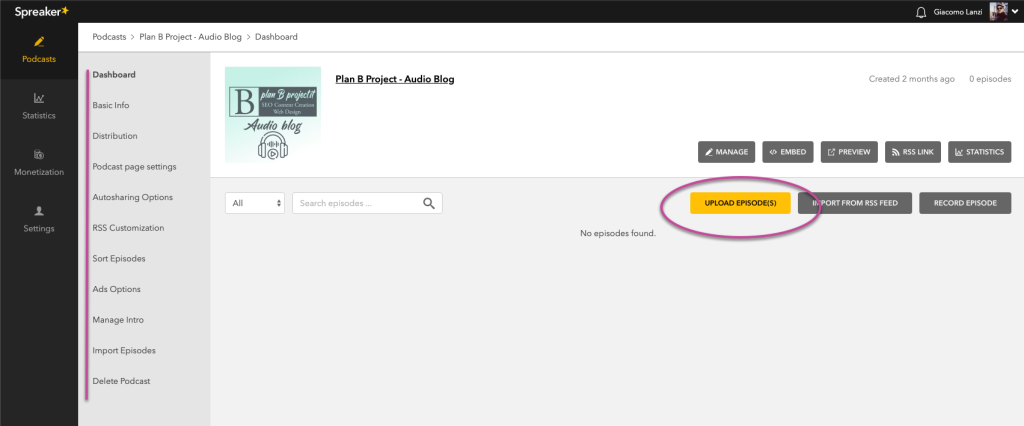Viewport: 1024px width, 426px height.
Task: Select the Created 2 months ago text
Action: click(912, 79)
